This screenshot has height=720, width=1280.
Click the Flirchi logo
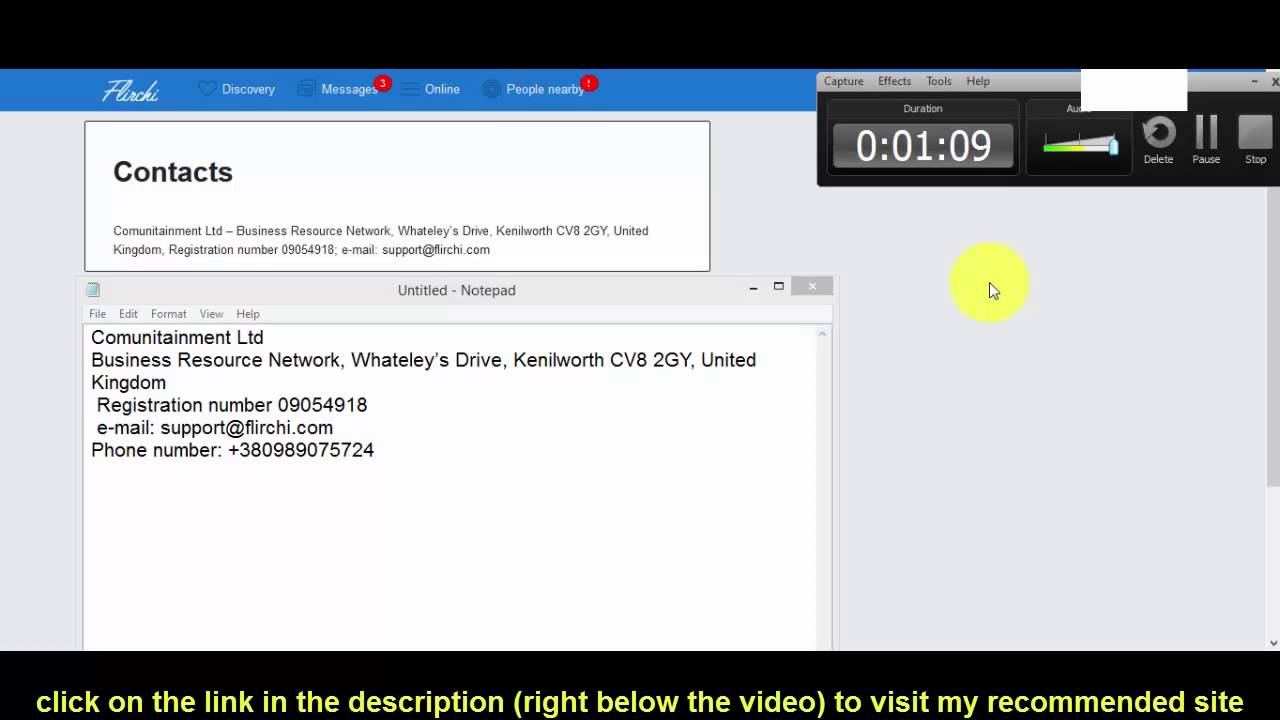pos(130,90)
